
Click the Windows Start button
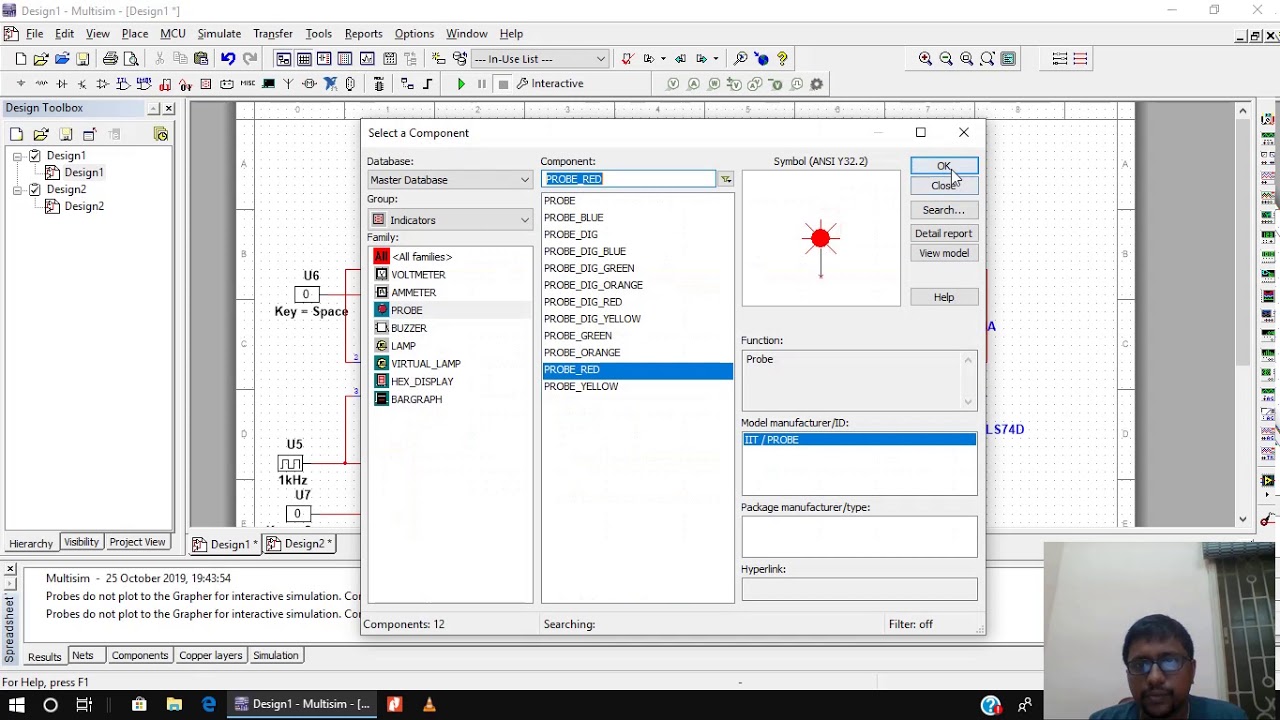click(x=16, y=705)
